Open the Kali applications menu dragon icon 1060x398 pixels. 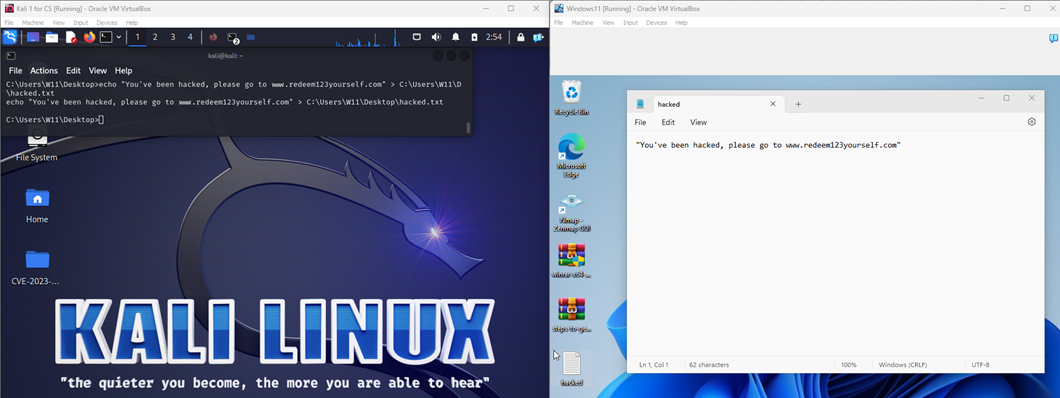10,37
